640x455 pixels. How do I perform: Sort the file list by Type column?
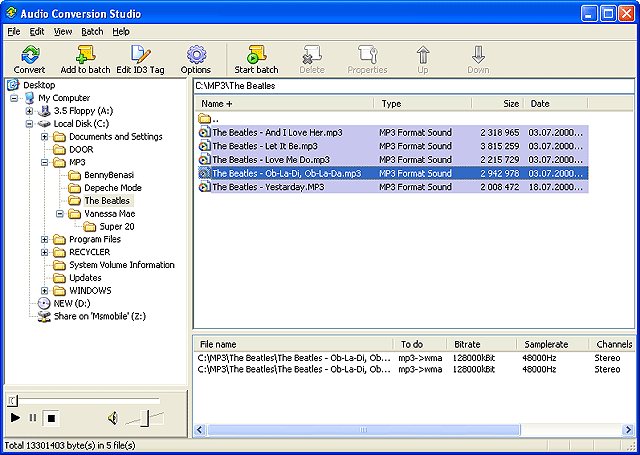(420, 104)
